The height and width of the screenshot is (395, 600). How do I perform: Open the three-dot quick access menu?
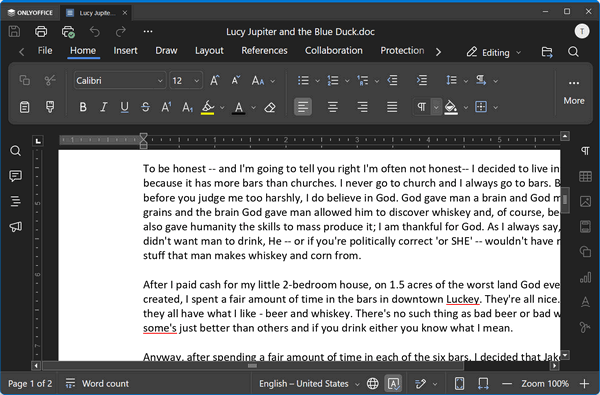tap(148, 31)
